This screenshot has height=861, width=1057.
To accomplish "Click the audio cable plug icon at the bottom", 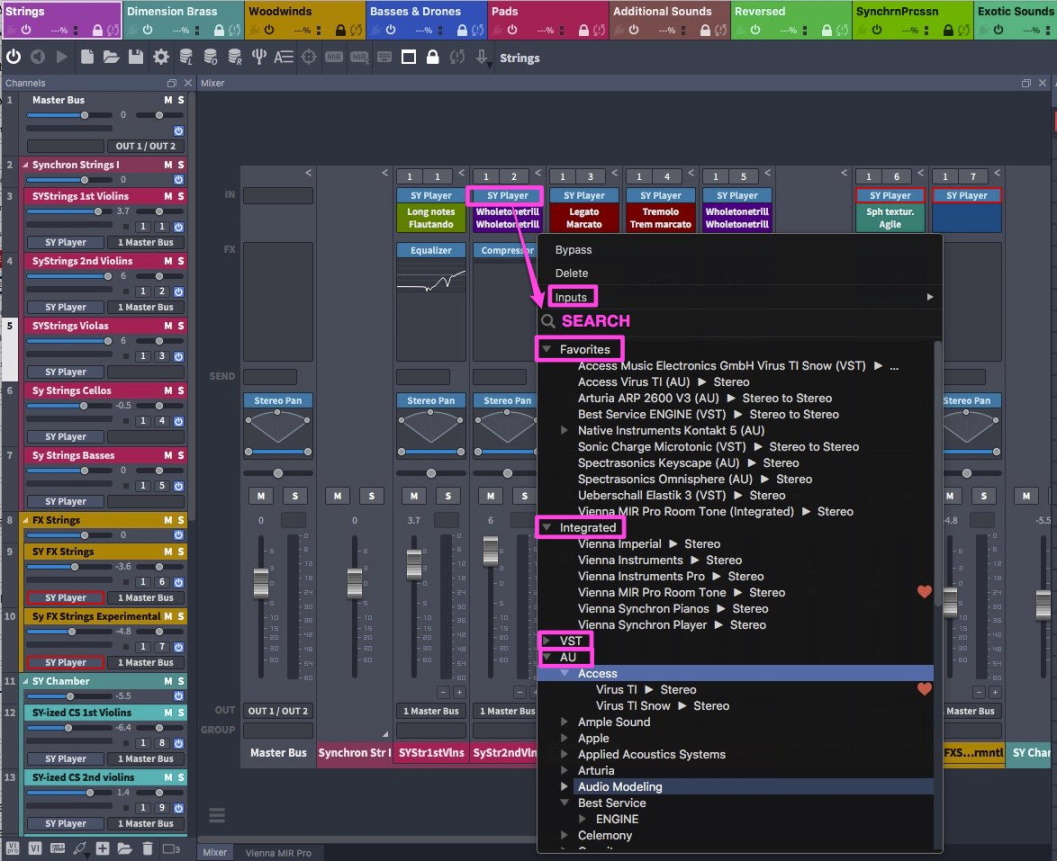I will coord(80,848).
